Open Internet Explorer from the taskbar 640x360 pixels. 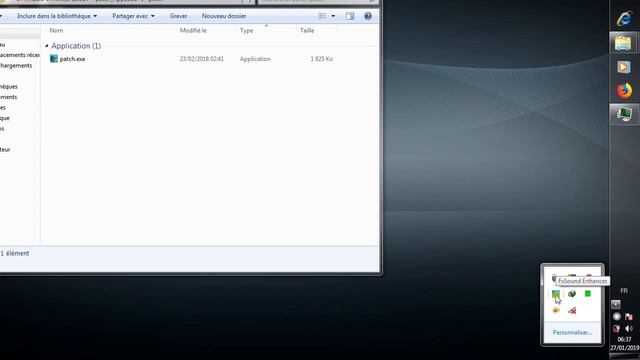624,19
